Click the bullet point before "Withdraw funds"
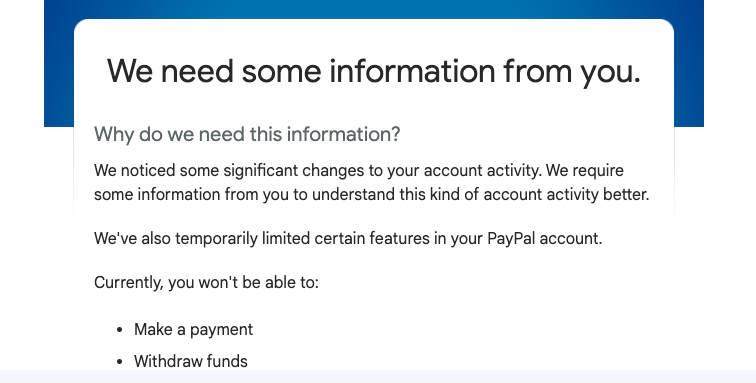The image size is (756, 383). (120, 362)
